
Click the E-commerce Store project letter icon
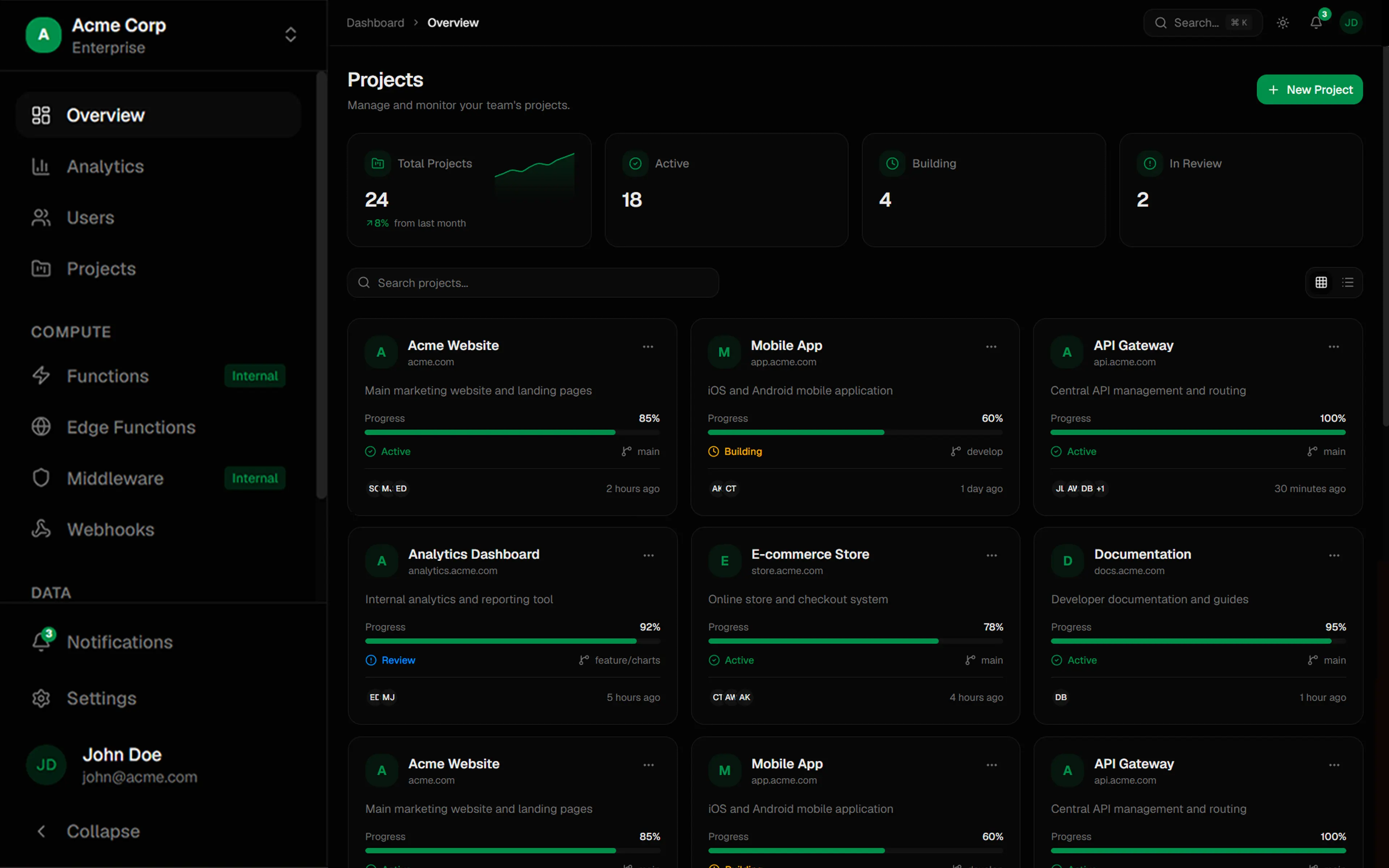pyautogui.click(x=725, y=561)
